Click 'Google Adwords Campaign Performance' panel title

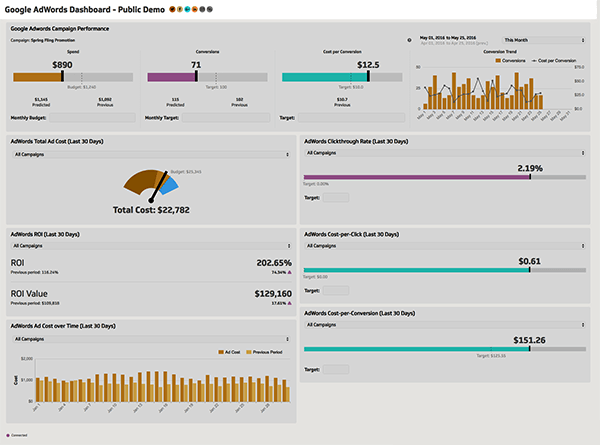[60, 29]
